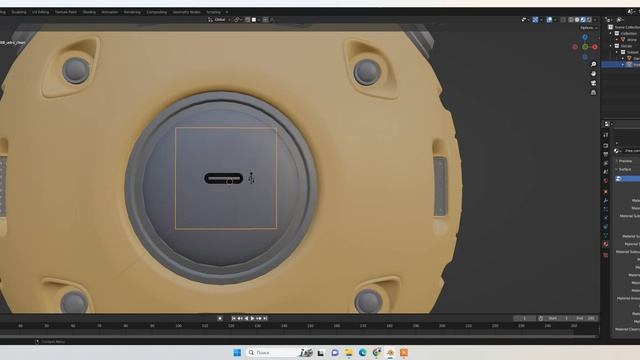
Task: Toggle X-ray mode button
Action: pyautogui.click(x=563, y=20)
